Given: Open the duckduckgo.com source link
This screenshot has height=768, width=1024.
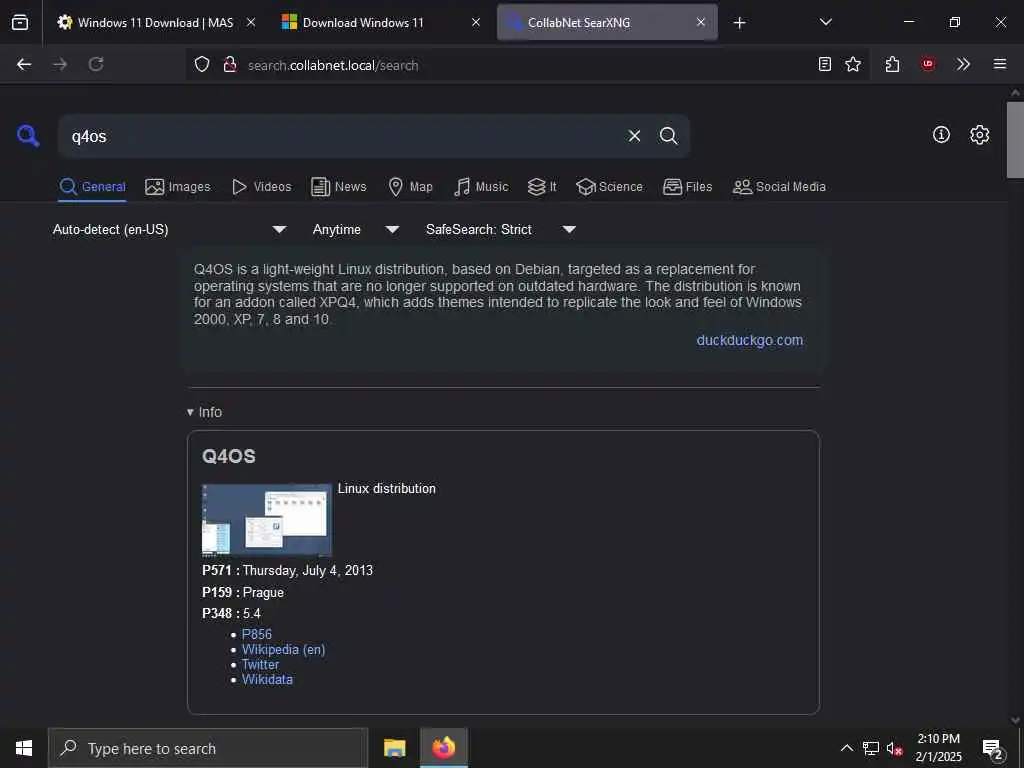Looking at the screenshot, I should pyautogui.click(x=750, y=340).
